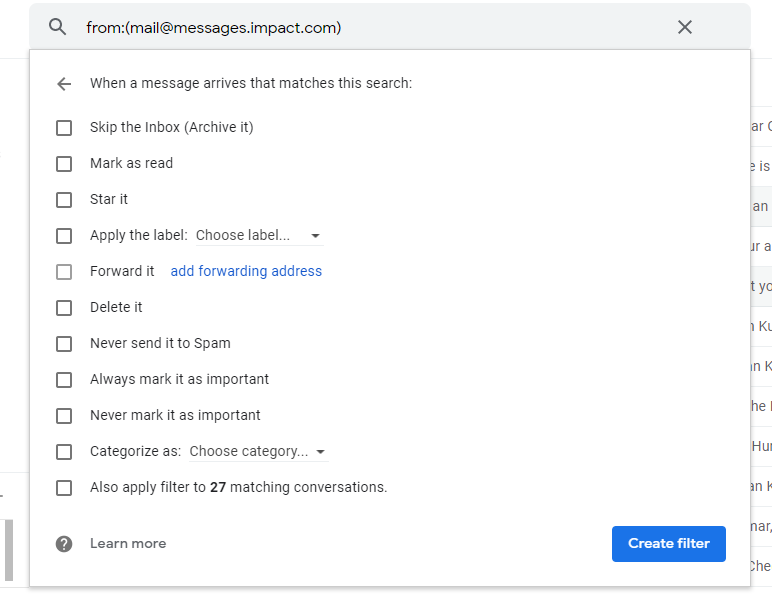
Task: Check the Delete it option
Action: click(x=64, y=308)
